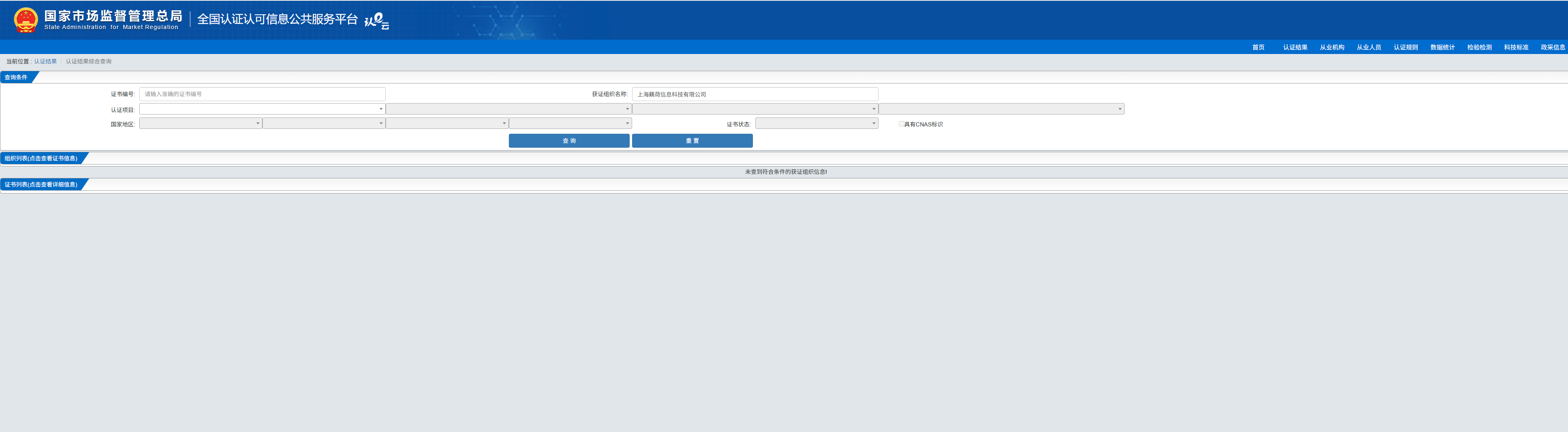Click the 证书编号: field label
The height and width of the screenshot is (432, 1568).
click(x=122, y=94)
